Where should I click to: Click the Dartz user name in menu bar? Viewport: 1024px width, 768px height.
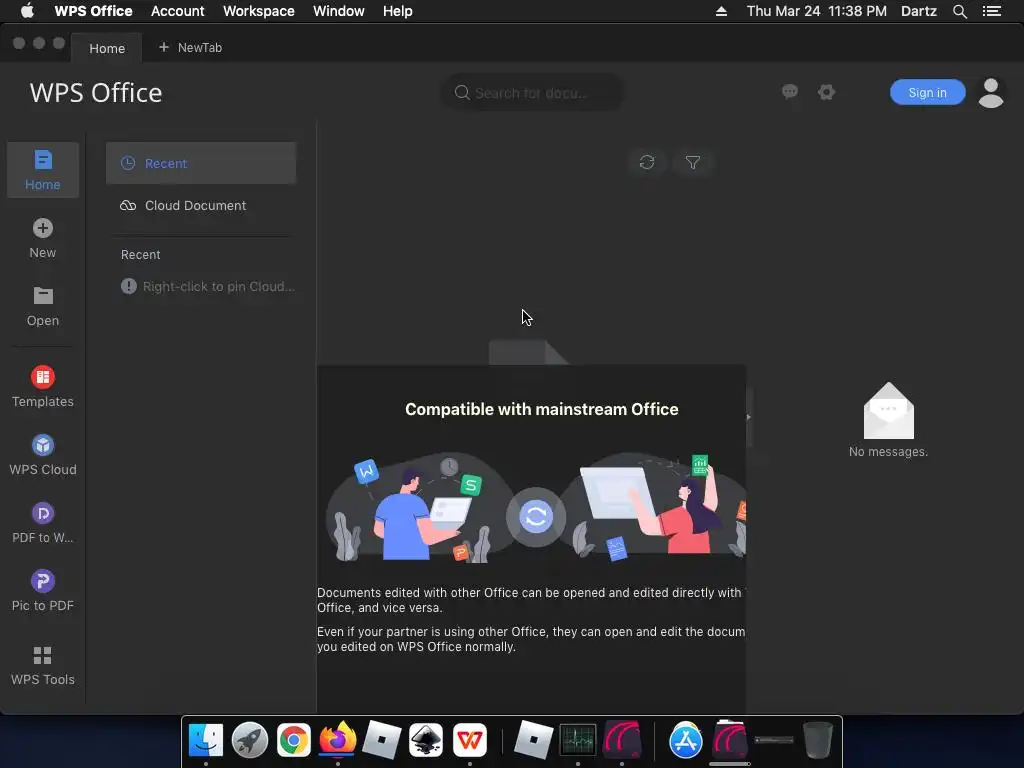pos(919,11)
